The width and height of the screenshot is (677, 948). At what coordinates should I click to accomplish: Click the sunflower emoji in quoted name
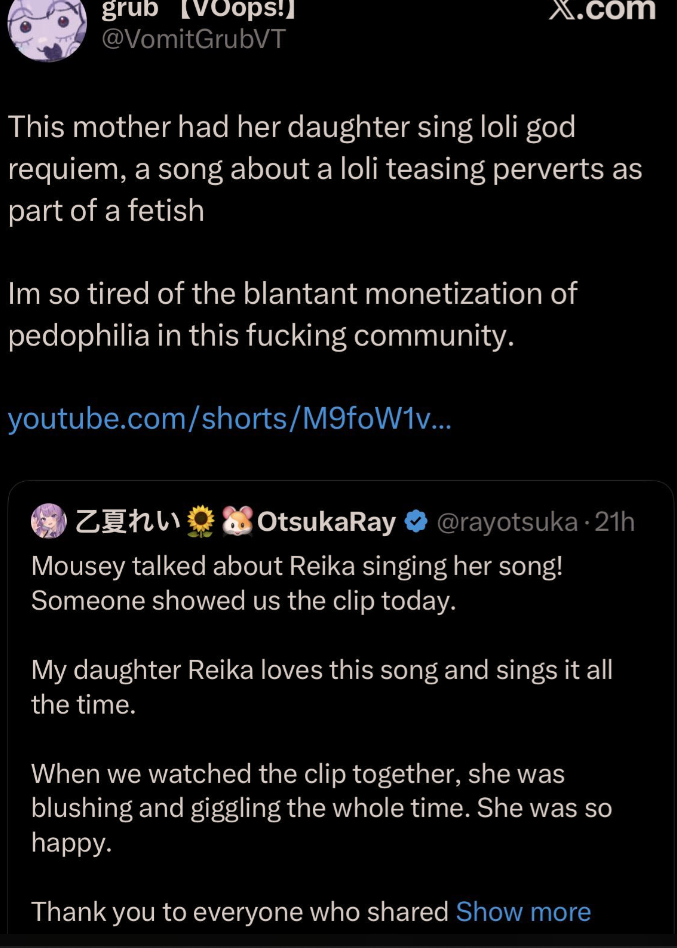201,522
